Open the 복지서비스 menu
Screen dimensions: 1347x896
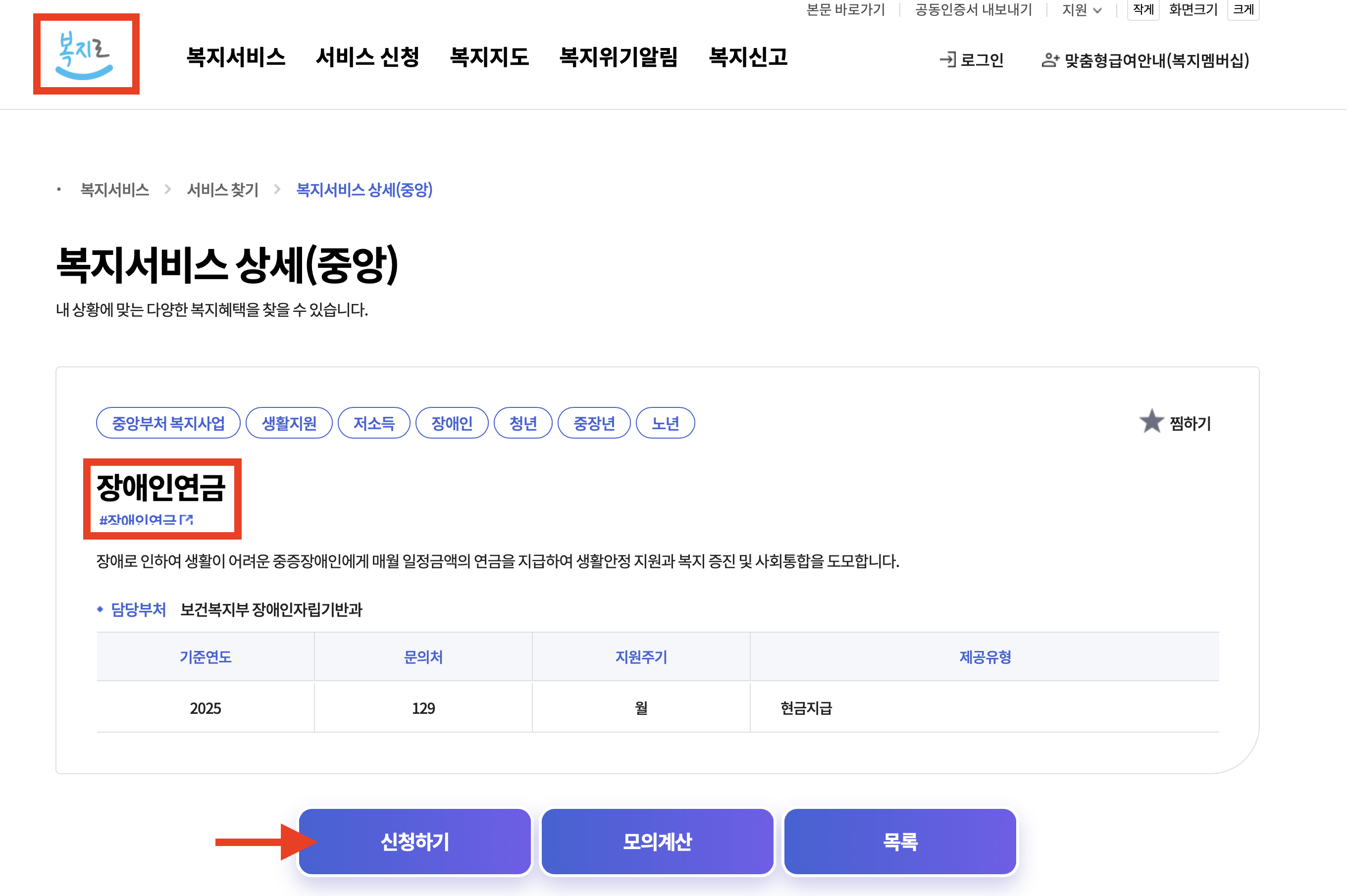coord(235,56)
